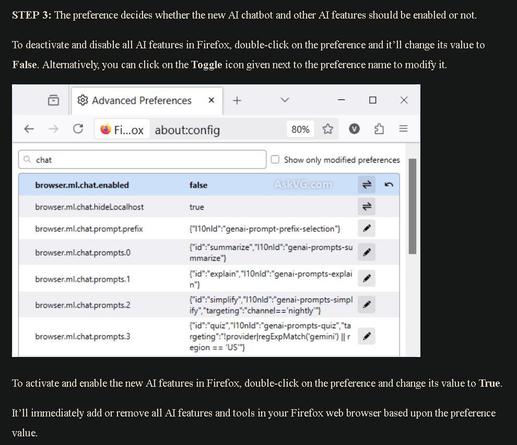Click the embedded about:config screenshot image

216,221
